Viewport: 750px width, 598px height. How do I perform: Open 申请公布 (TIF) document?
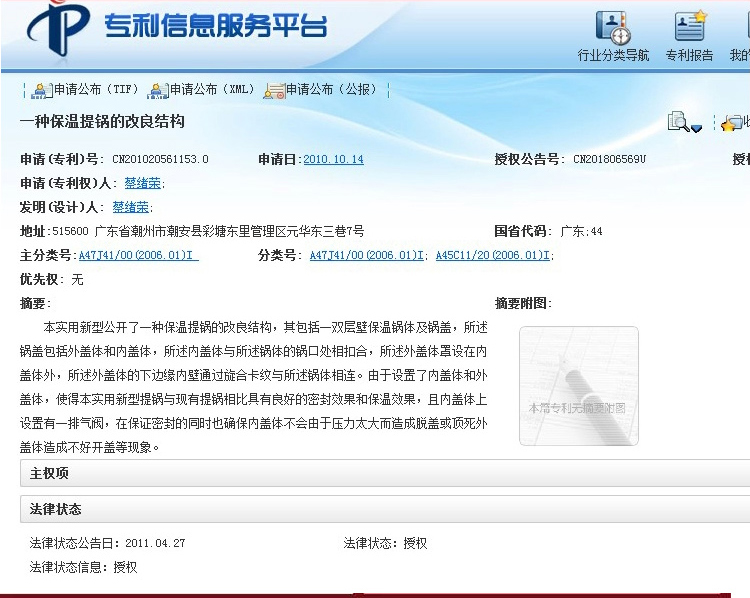[96, 89]
